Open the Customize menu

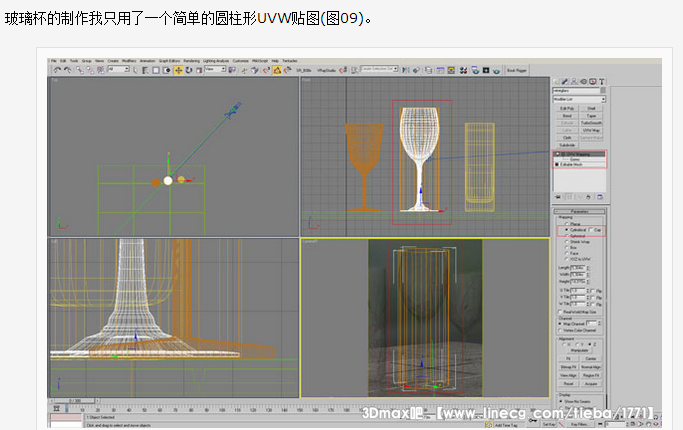[241, 61]
